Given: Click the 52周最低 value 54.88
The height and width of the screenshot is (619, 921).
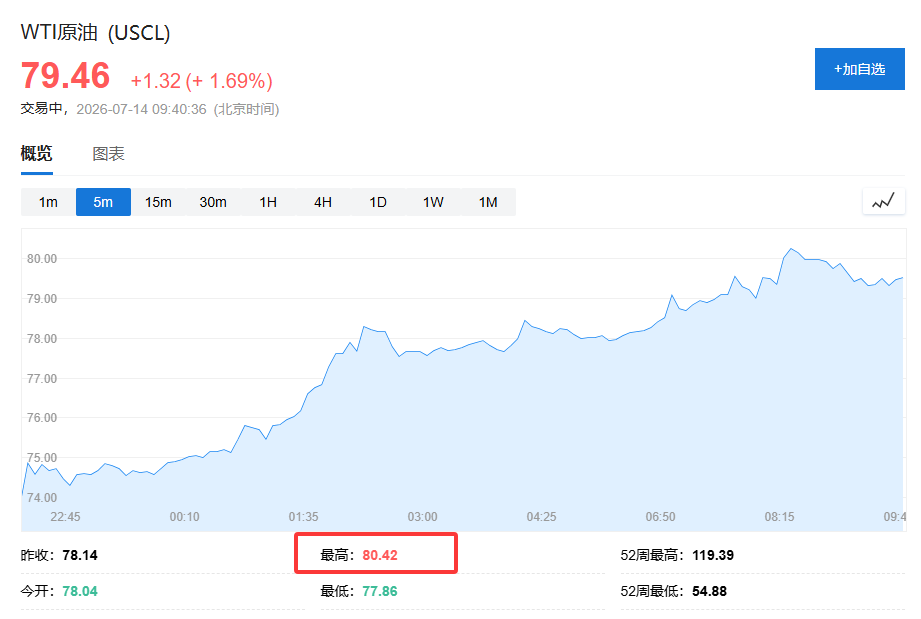Looking at the screenshot, I should (710, 591).
